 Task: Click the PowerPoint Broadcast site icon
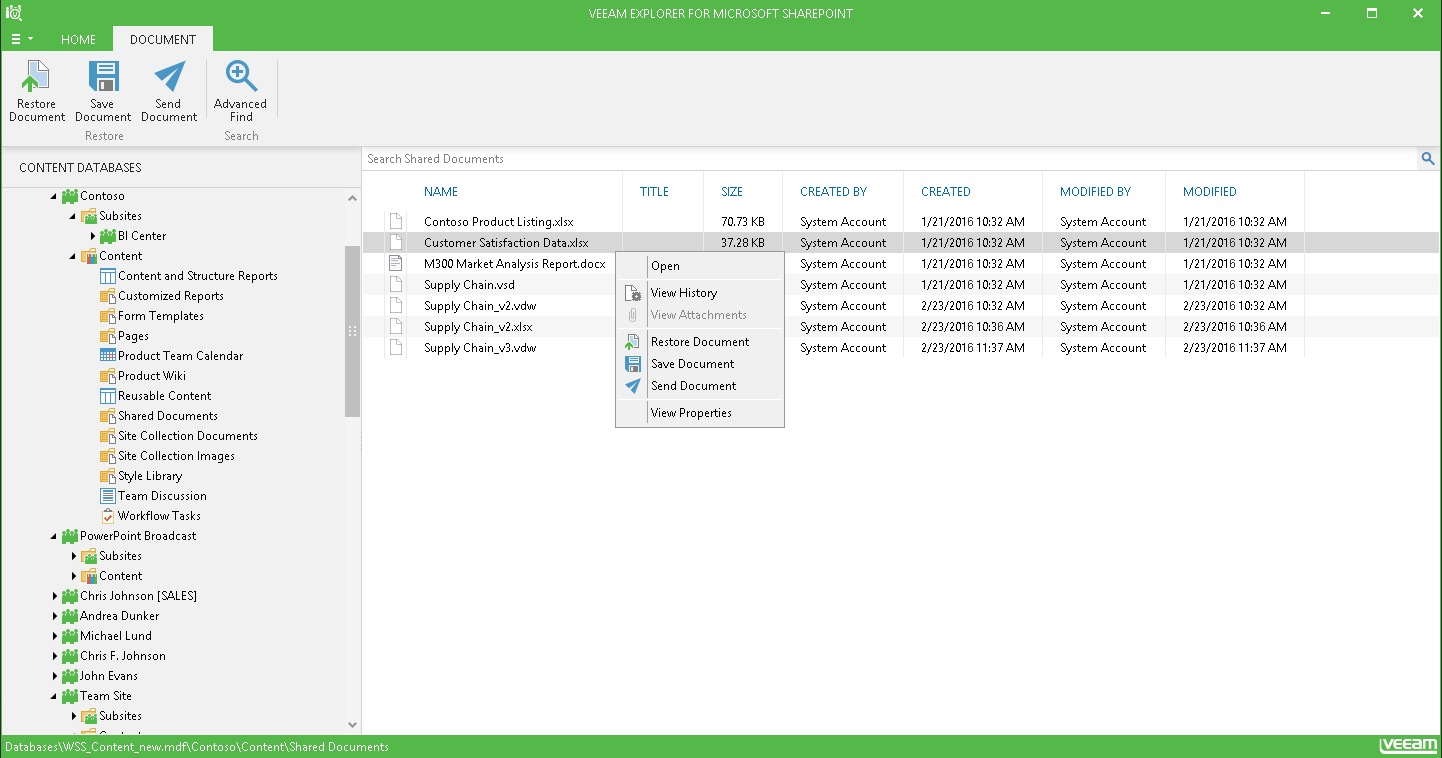coord(70,536)
